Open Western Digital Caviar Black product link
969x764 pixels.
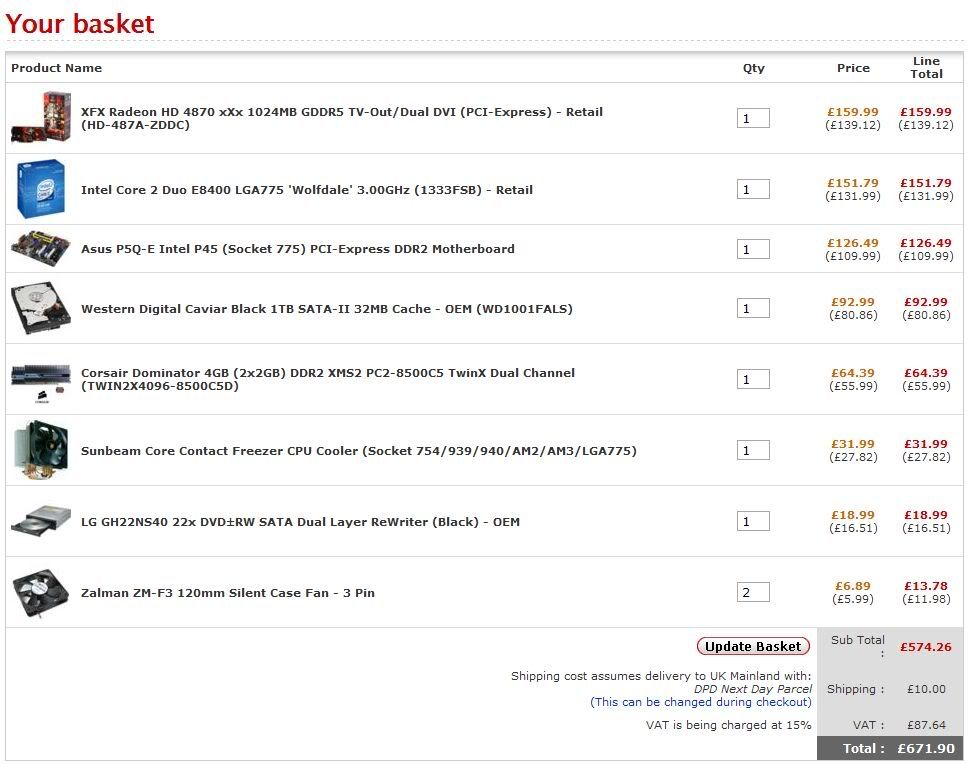click(326, 309)
